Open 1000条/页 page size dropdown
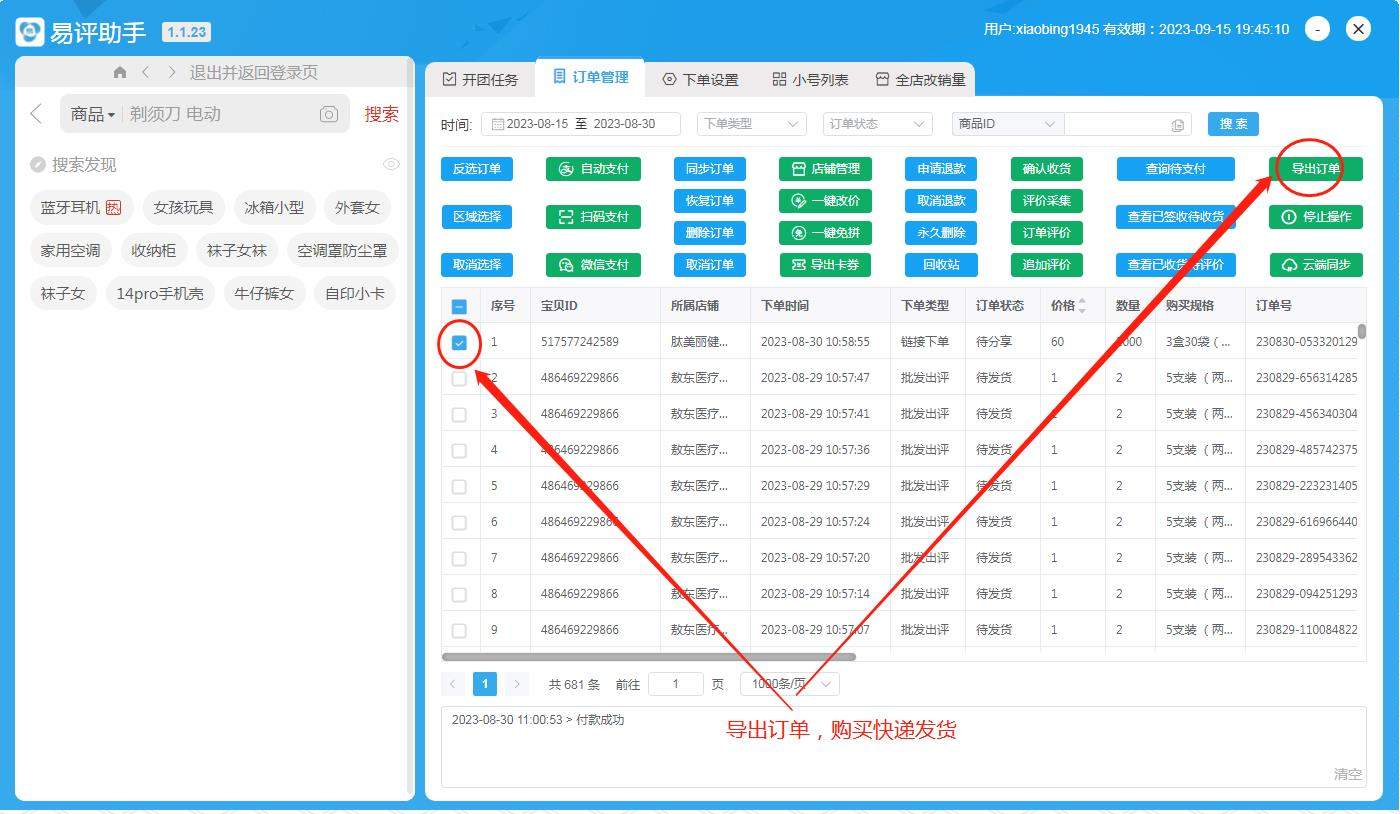The image size is (1400, 814). [790, 684]
